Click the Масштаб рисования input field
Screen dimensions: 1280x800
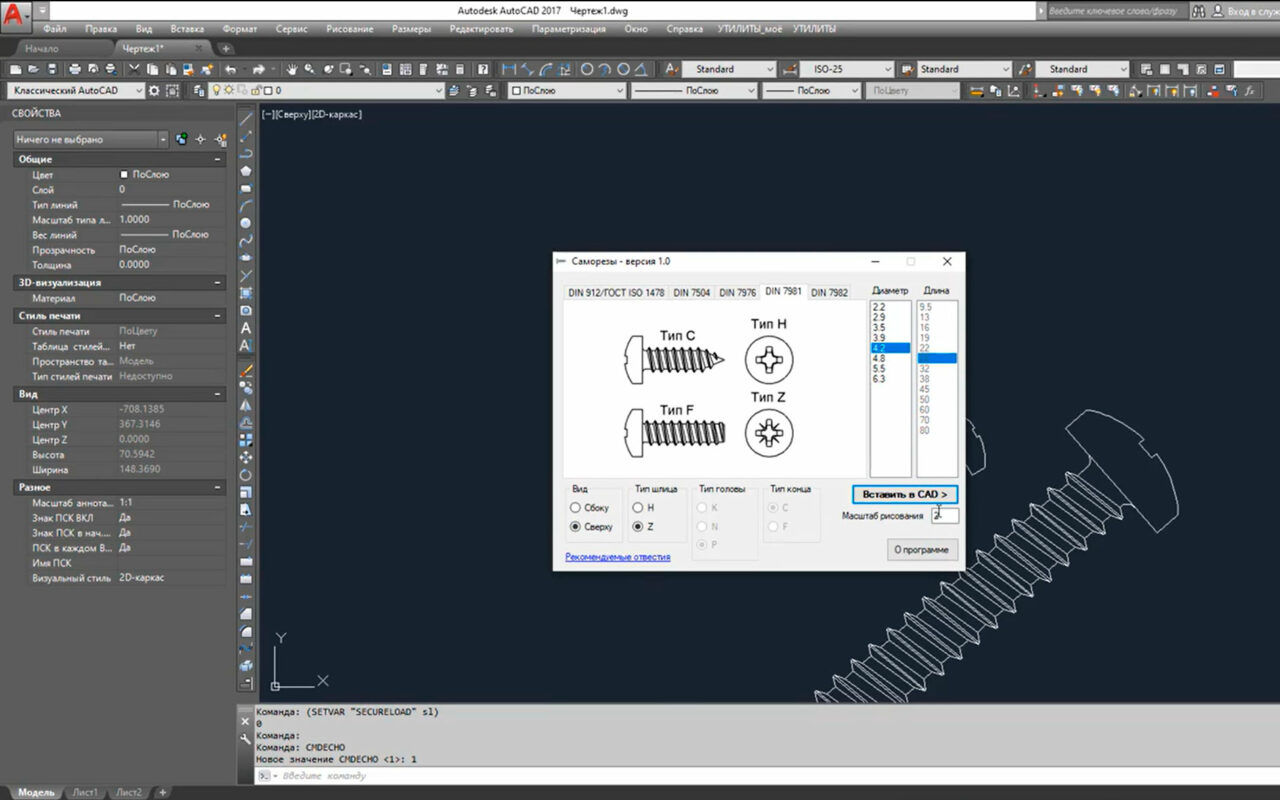(945, 516)
